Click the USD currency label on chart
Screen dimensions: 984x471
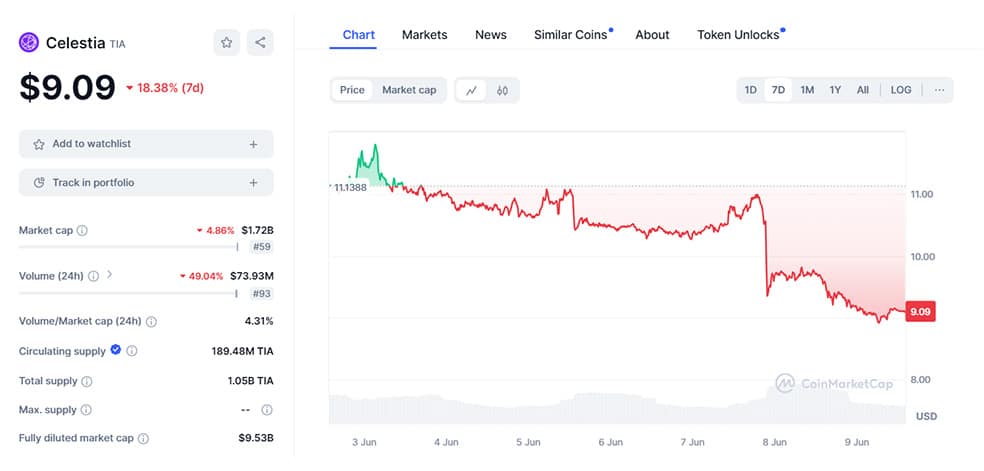coord(926,416)
